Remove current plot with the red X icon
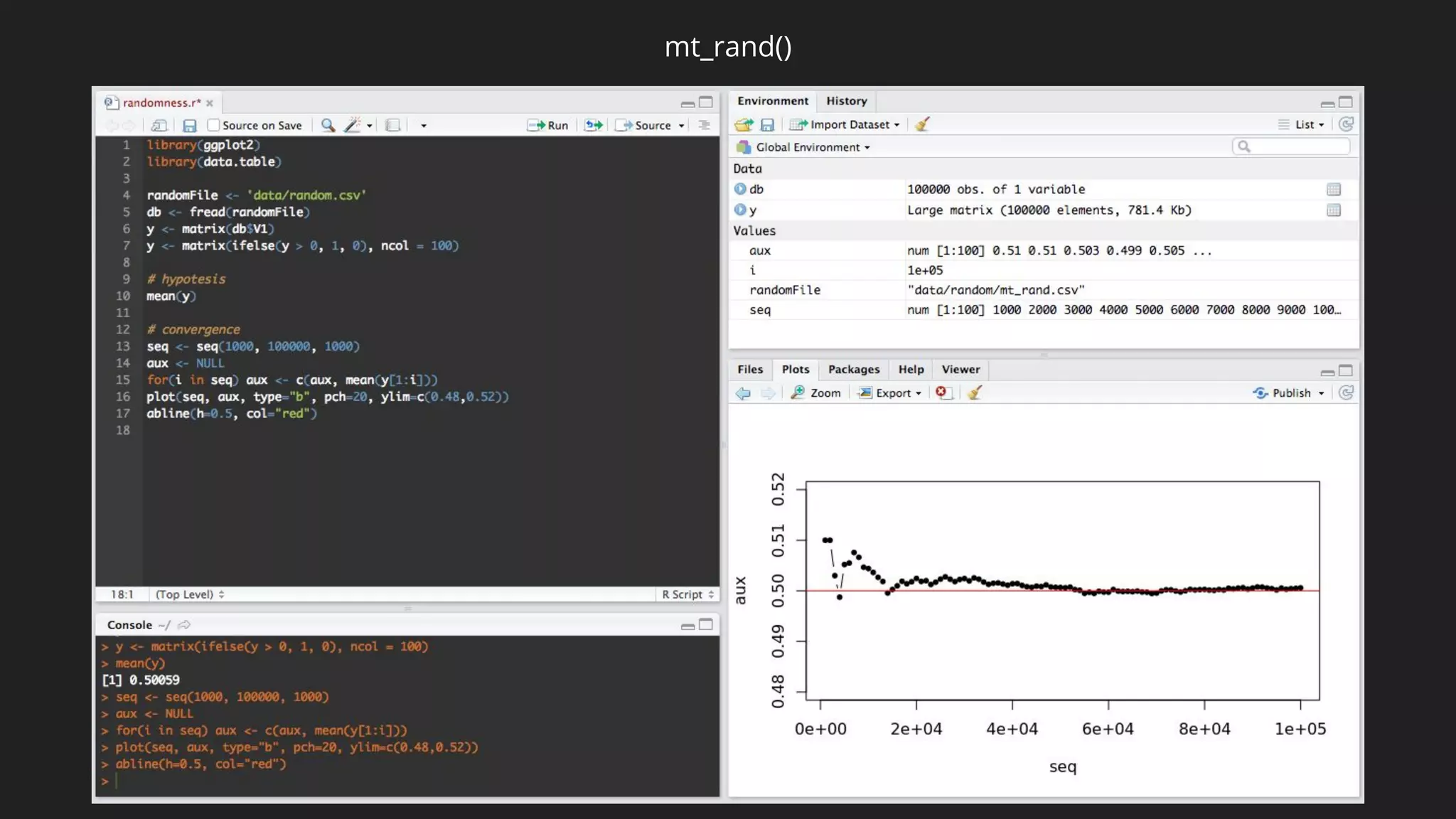Viewport: 1456px width, 819px height. pos(942,392)
